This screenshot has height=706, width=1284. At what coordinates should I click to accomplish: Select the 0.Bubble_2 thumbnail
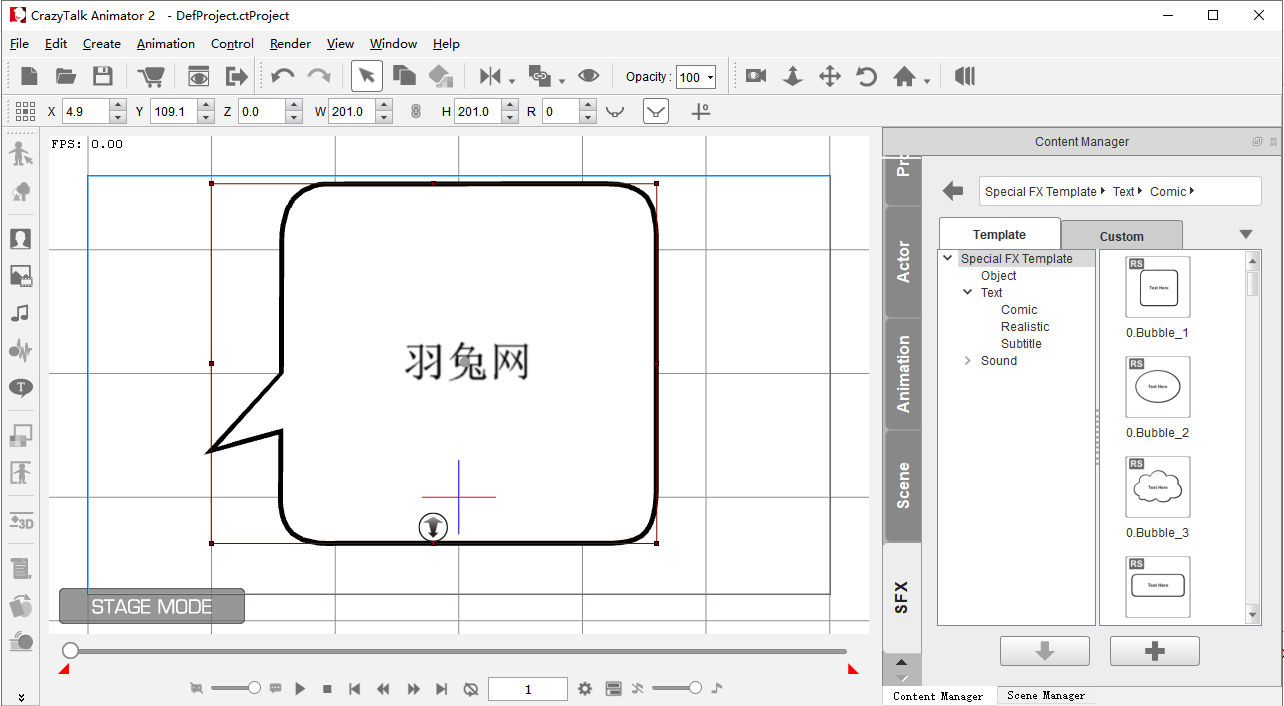[1158, 387]
